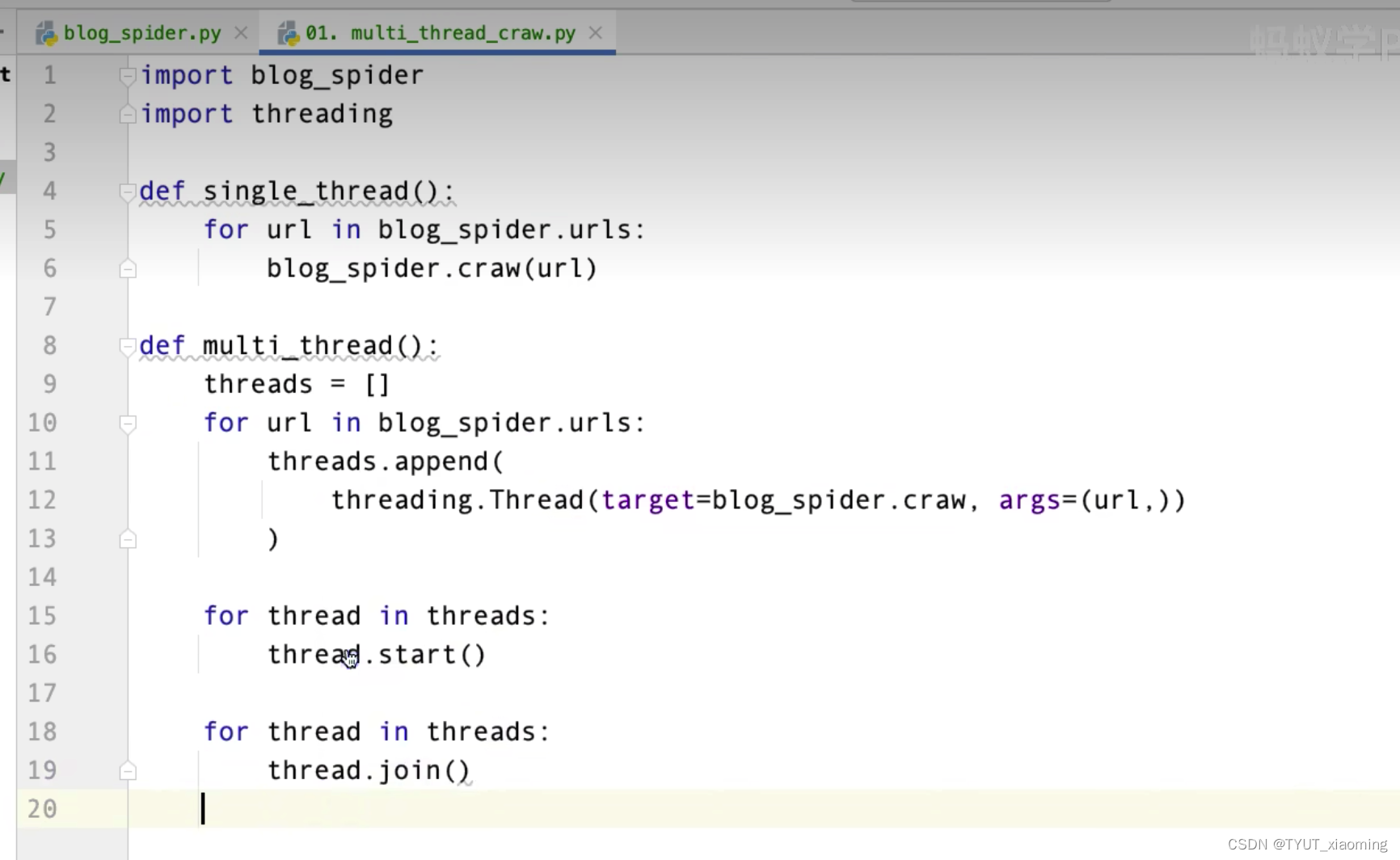Click 'blog_spider.urls' on line 5

pos(504,230)
